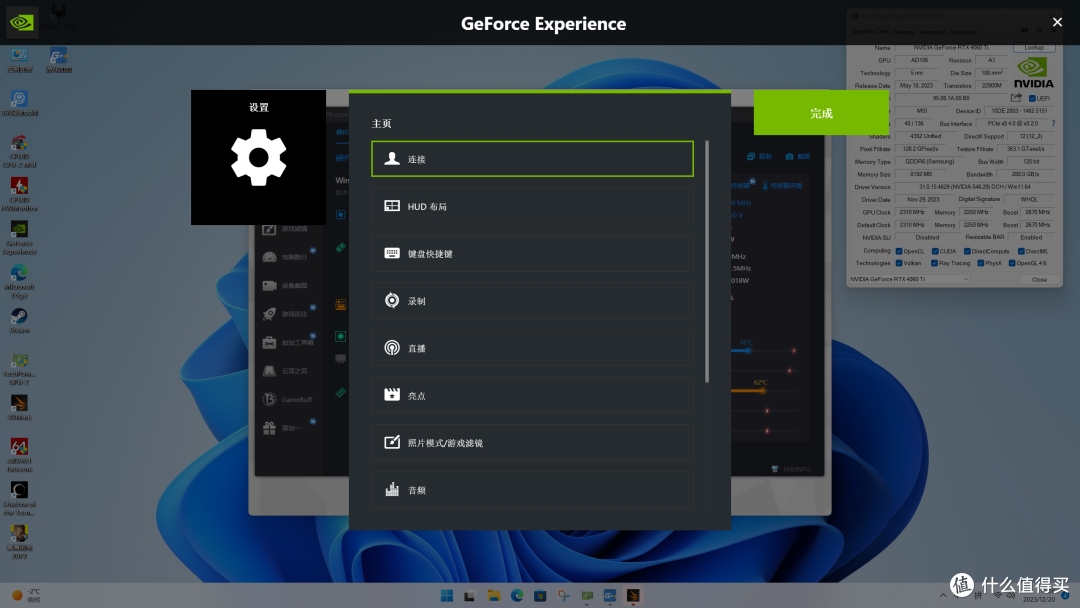1080x608 pixels.
Task: Open the Cyberpunk 2077 desktop shortcut
Action: coord(19,542)
